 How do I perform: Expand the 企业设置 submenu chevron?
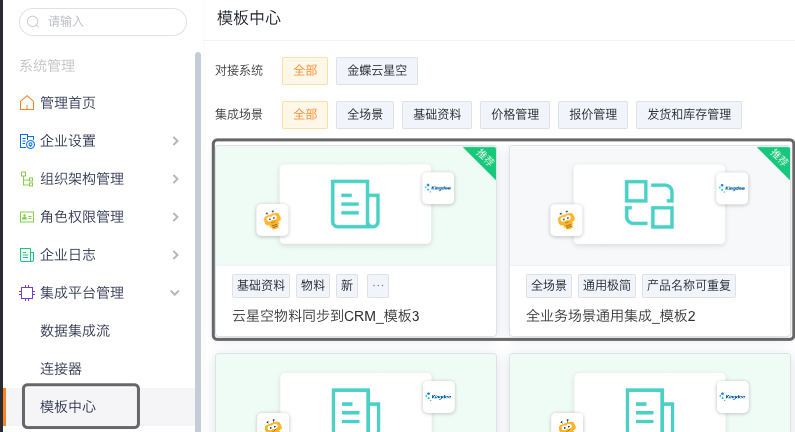pyautogui.click(x=175, y=141)
